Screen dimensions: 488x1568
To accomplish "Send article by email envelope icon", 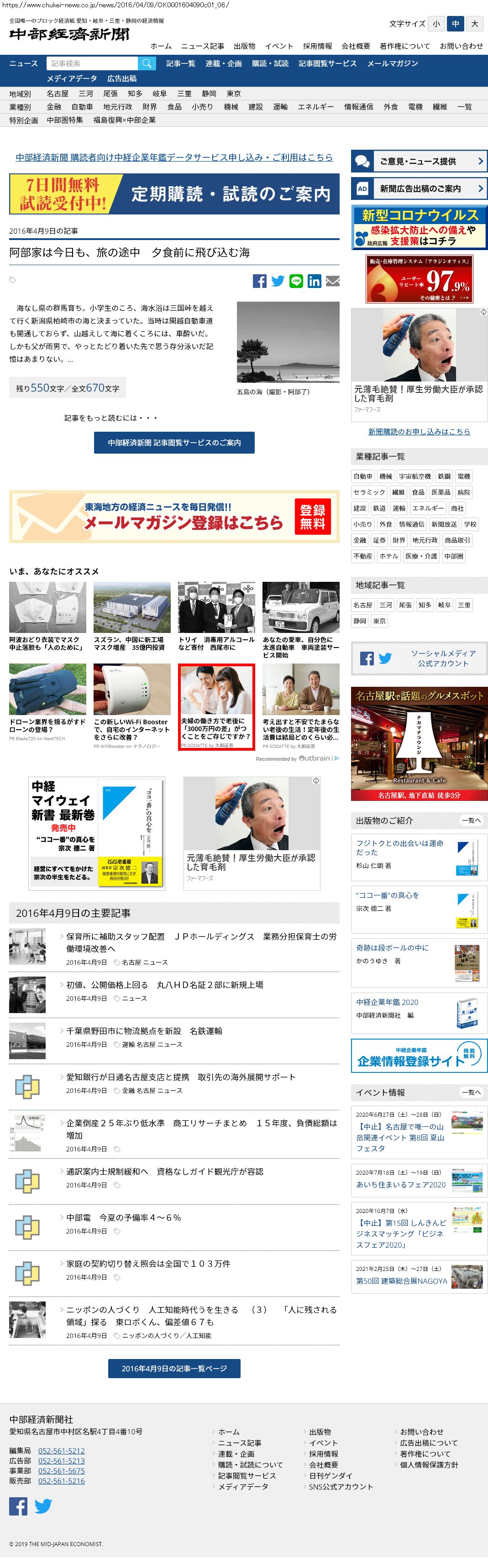I will tap(333, 281).
